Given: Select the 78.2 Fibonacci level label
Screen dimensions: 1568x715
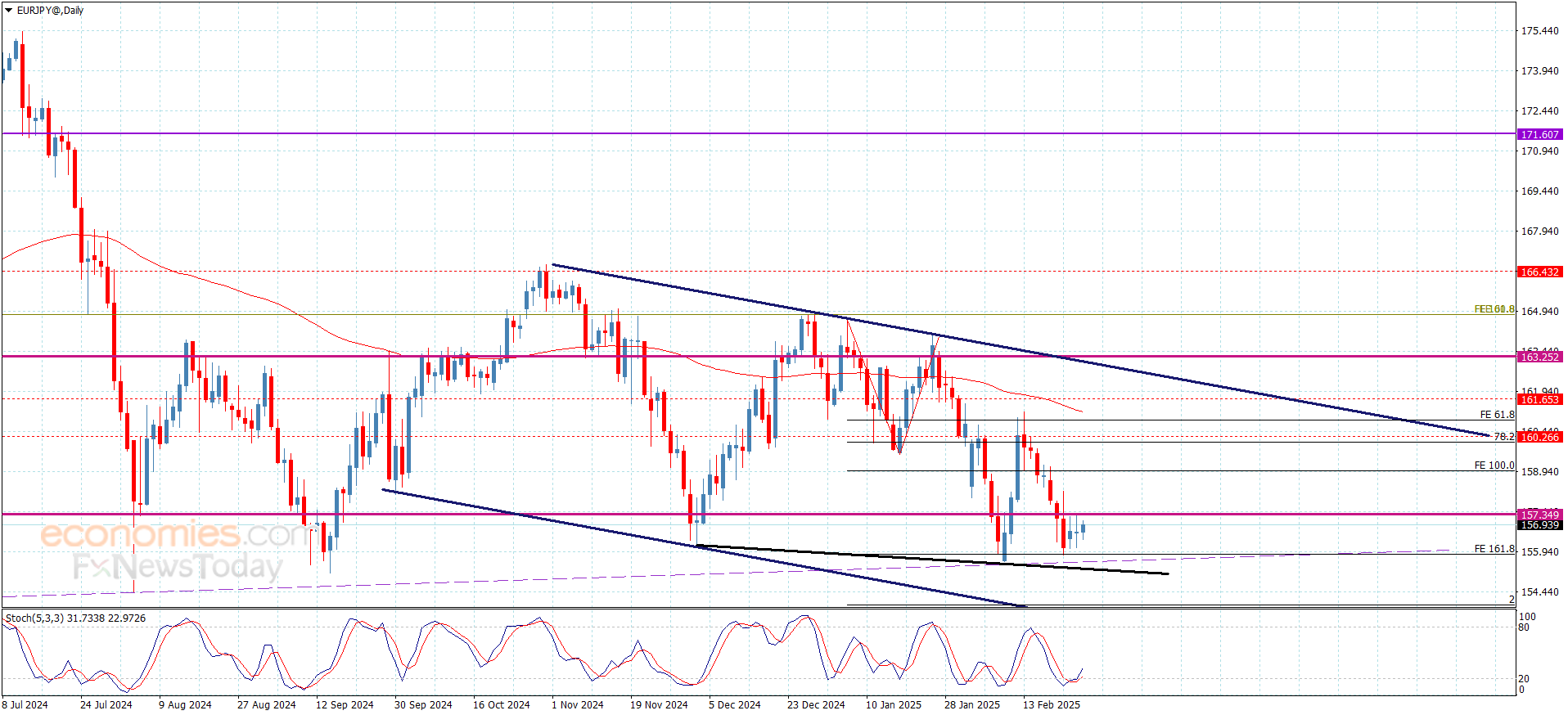Looking at the screenshot, I should click(x=1504, y=437).
